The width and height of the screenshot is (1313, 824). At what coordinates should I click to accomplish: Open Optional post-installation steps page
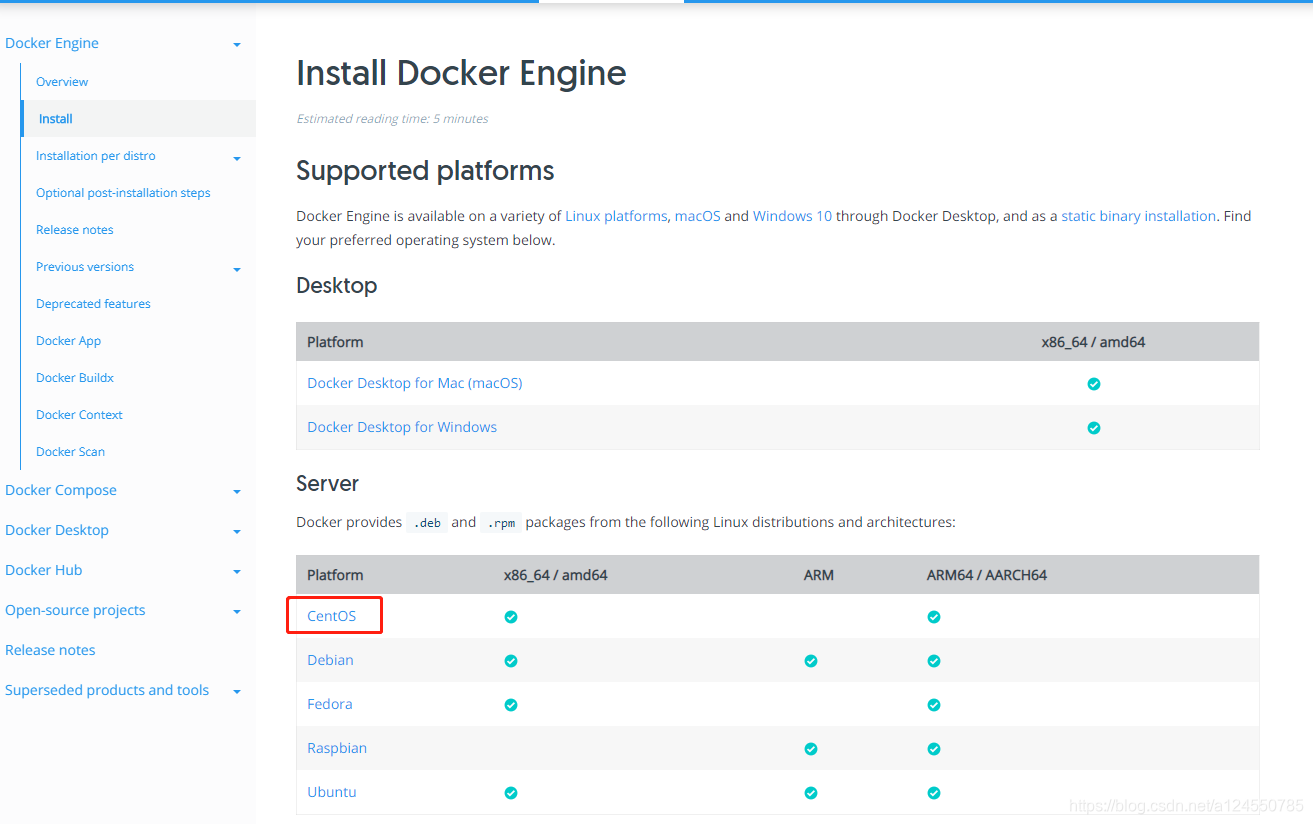tap(123, 193)
